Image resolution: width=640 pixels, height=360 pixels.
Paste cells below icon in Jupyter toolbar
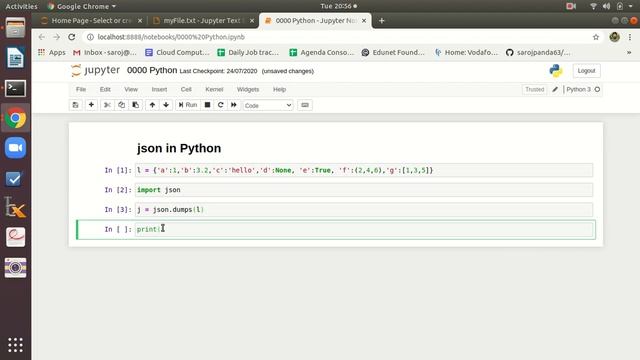click(136, 105)
